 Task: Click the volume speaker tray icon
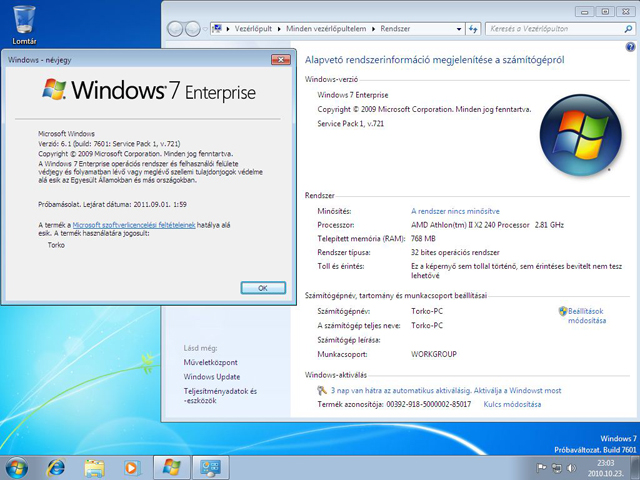click(x=572, y=468)
